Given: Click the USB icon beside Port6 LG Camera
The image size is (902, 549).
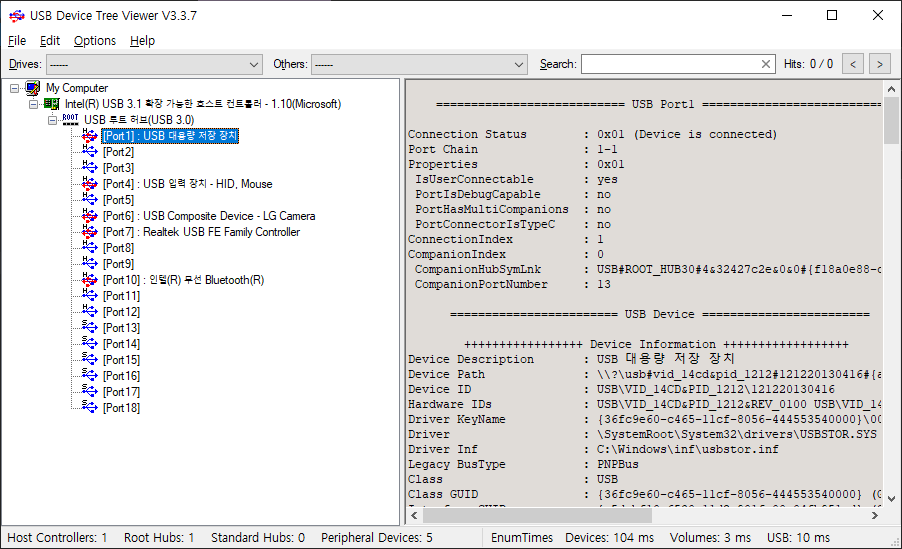Looking at the screenshot, I should (x=89, y=216).
